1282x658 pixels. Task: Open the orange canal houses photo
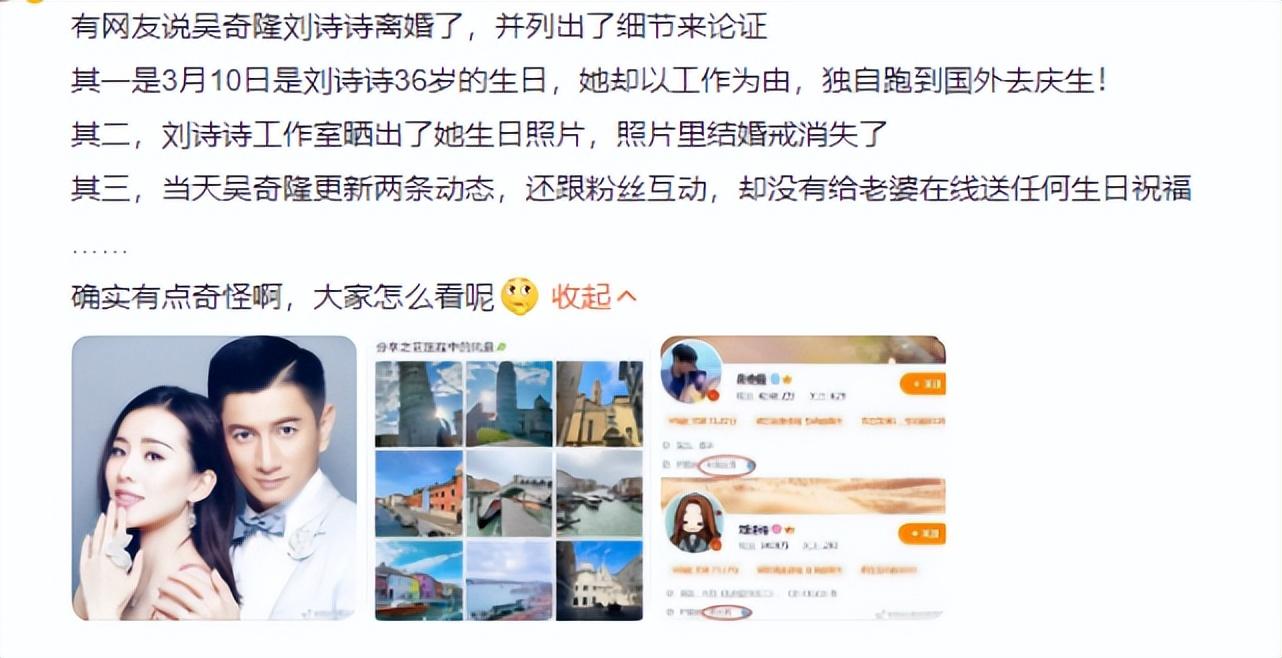click(418, 493)
